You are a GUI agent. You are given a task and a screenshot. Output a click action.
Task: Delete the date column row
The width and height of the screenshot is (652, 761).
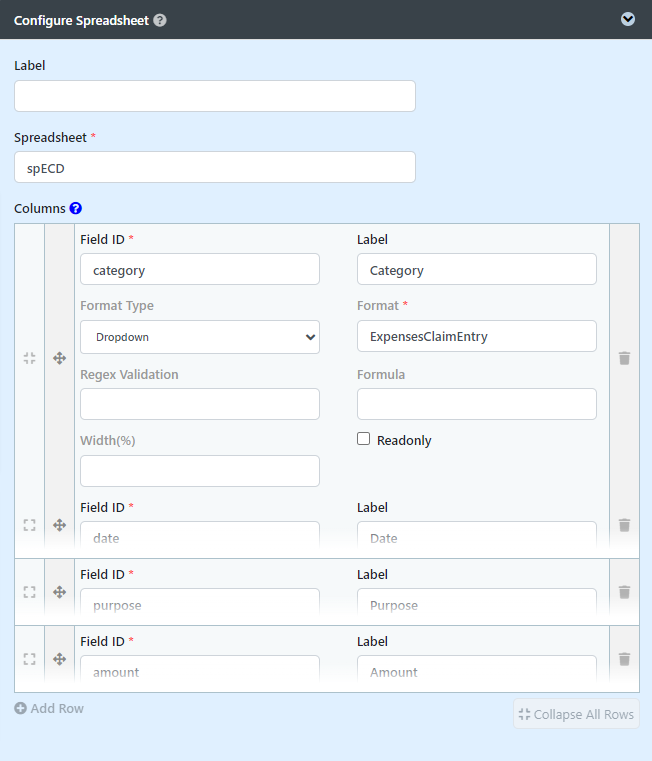coord(624,525)
